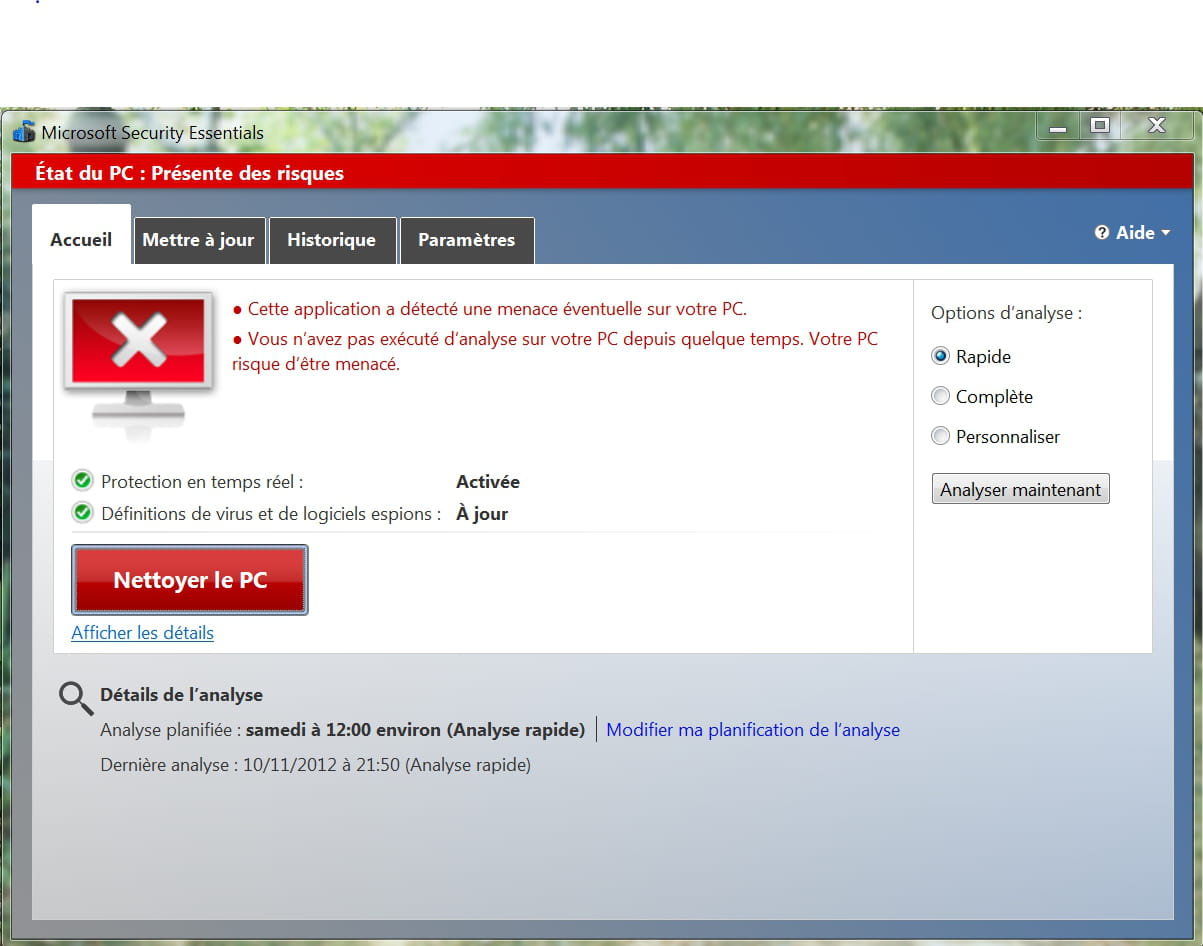This screenshot has height=946, width=1203.
Task: Select the Rapide scan option
Action: point(940,356)
